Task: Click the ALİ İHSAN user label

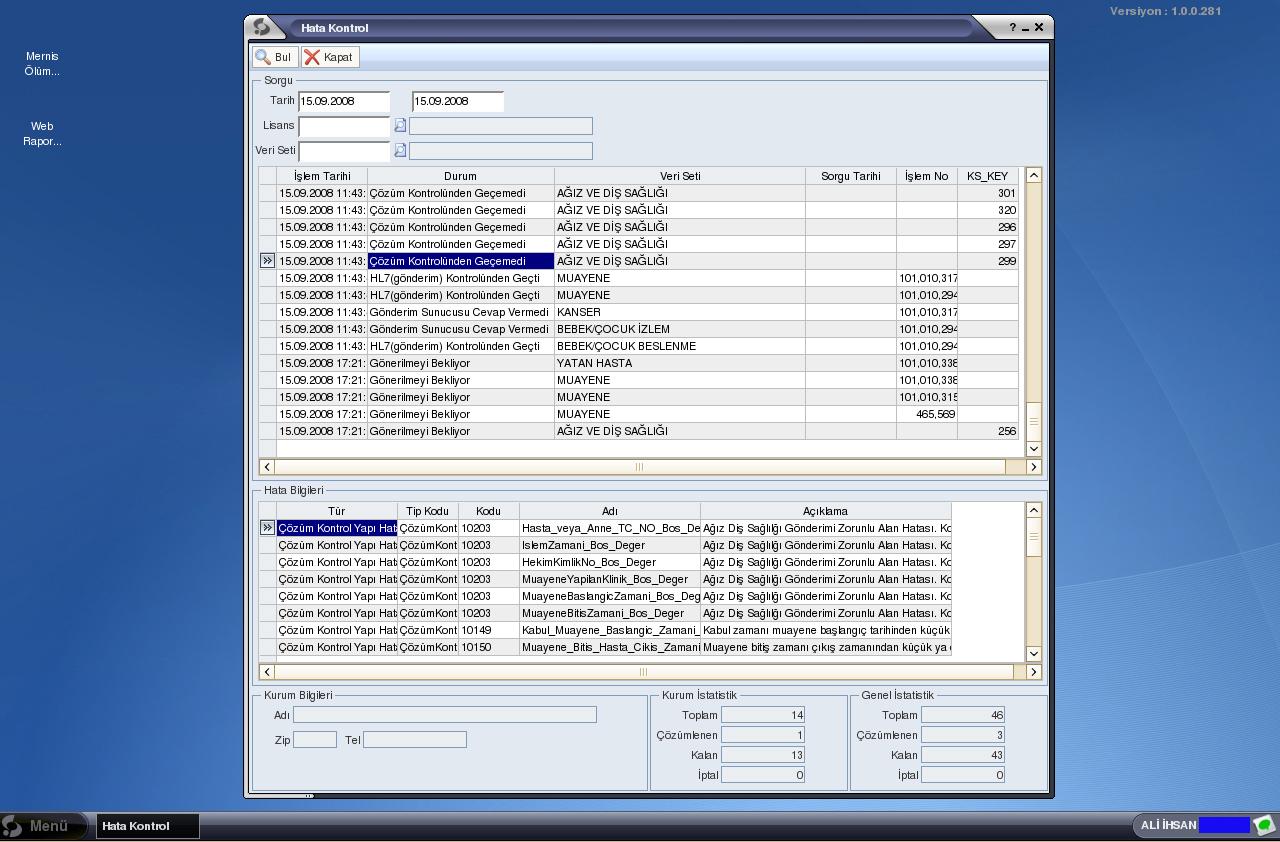Action: pyautogui.click(x=1168, y=826)
